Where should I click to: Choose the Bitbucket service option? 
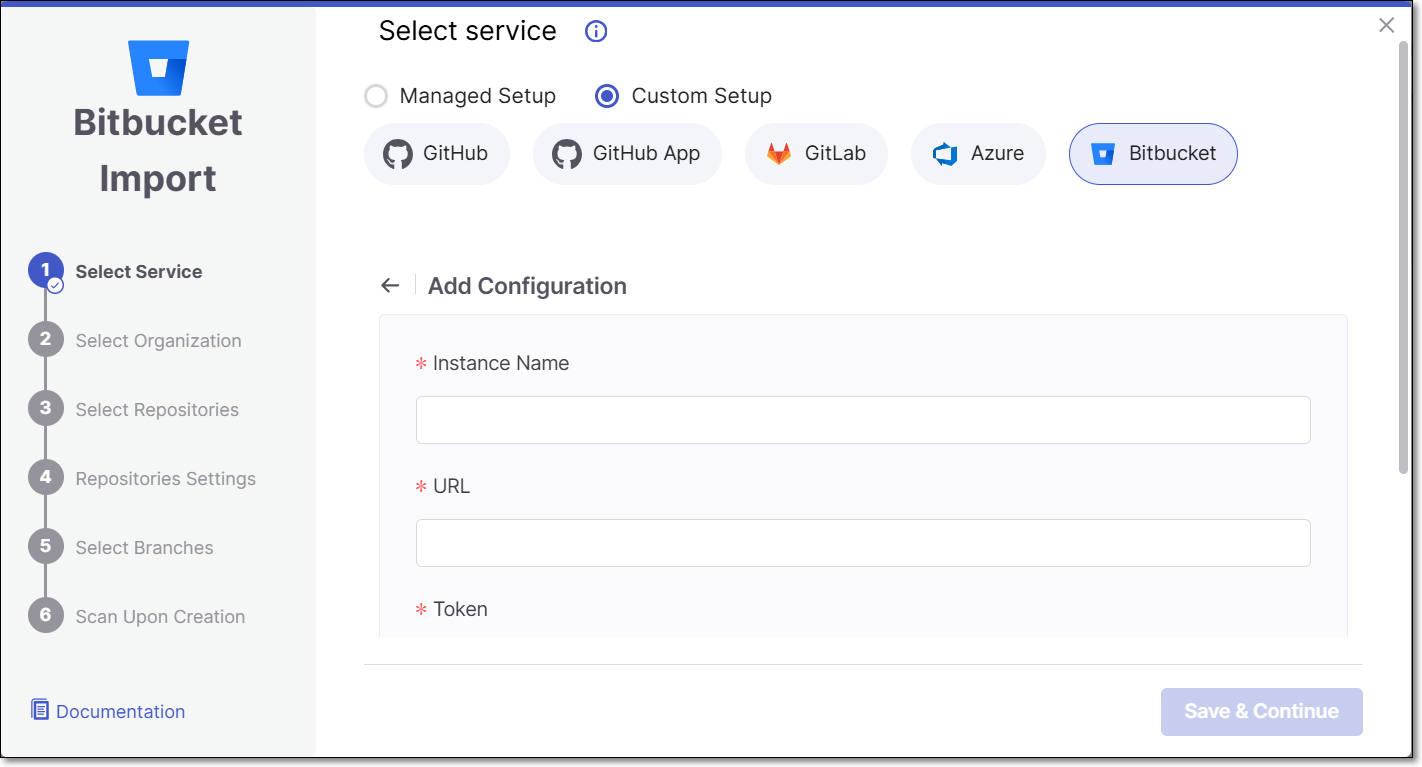click(1153, 154)
